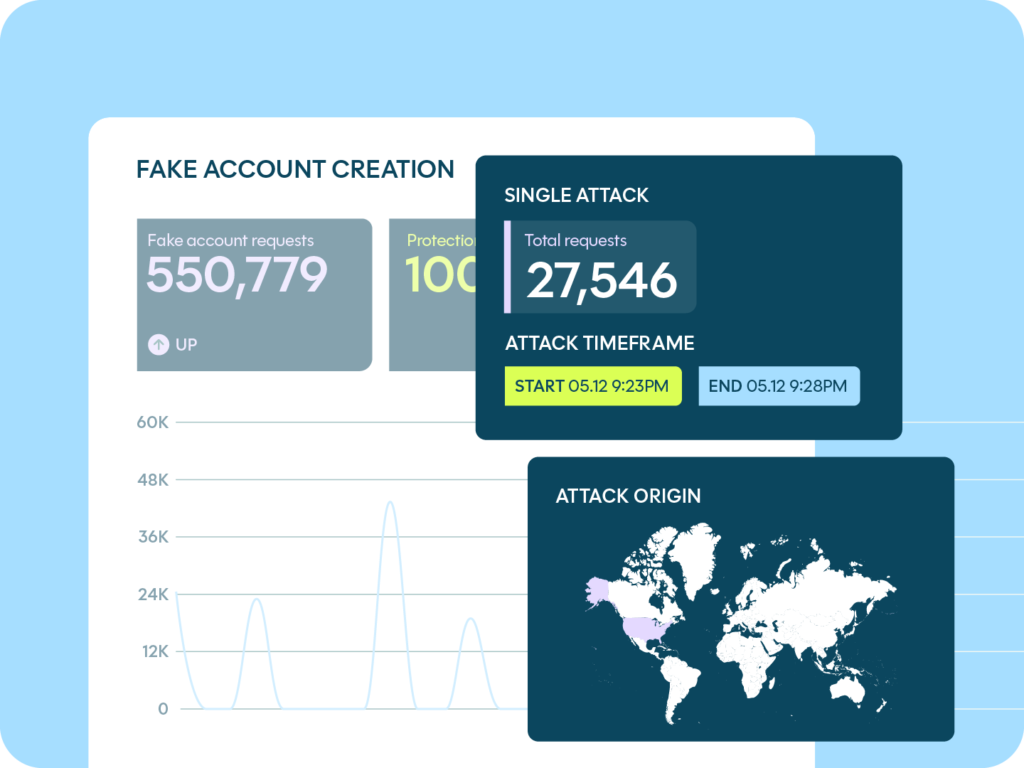Click the UP trend arrow icon

tap(157, 344)
